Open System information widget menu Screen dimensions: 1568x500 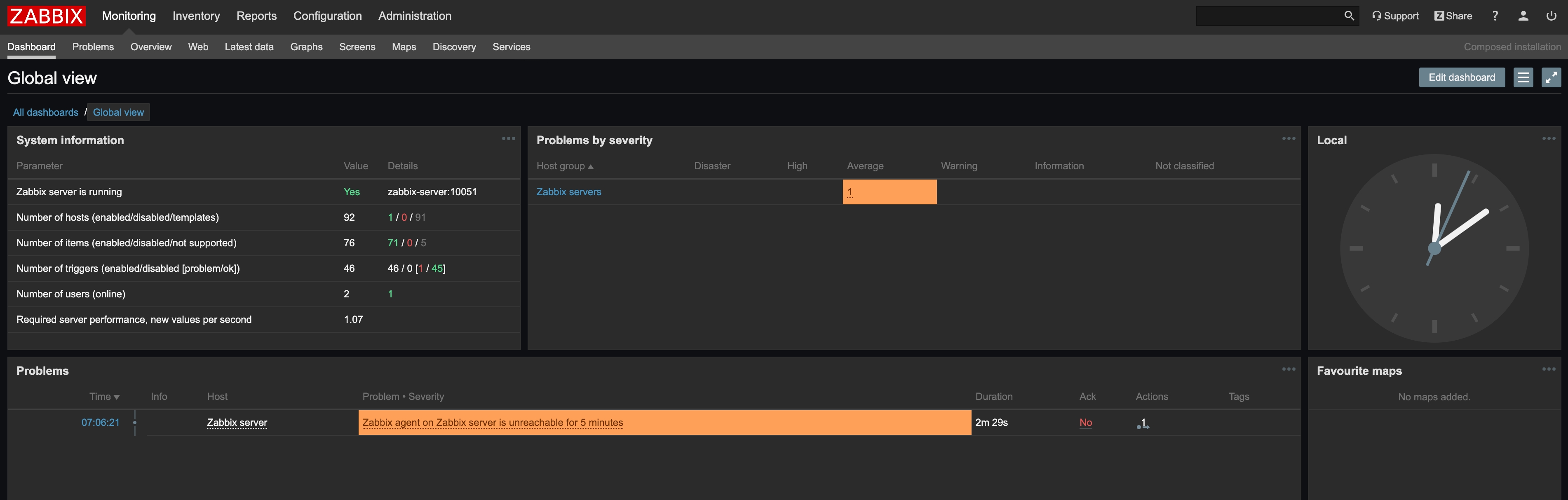[508, 139]
